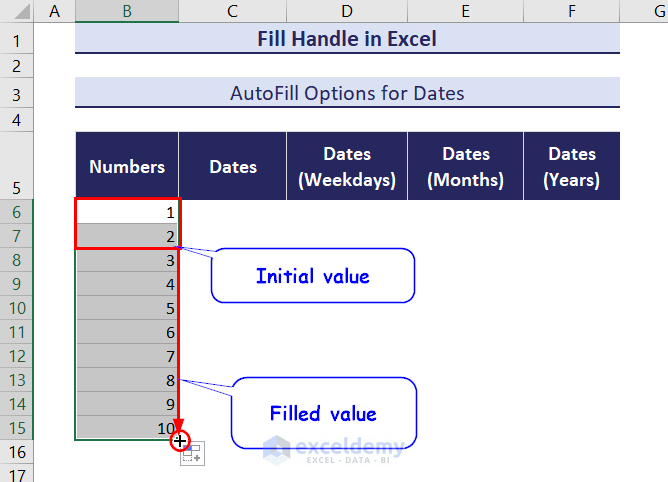This screenshot has width=668, height=482.
Task: Click the fill handle plus cursor
Action: tap(179, 440)
